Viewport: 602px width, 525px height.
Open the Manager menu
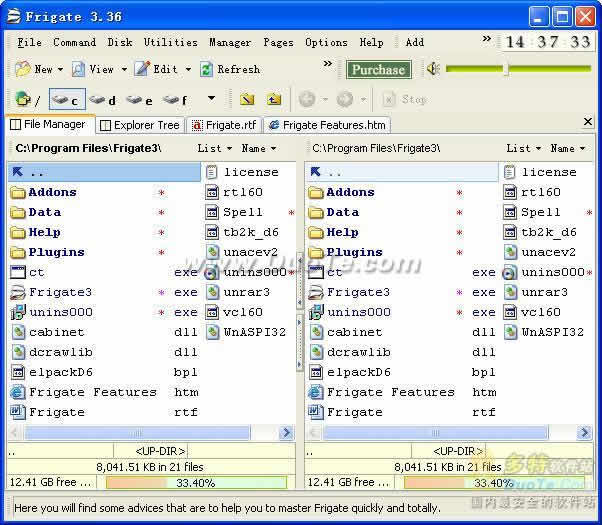click(230, 42)
